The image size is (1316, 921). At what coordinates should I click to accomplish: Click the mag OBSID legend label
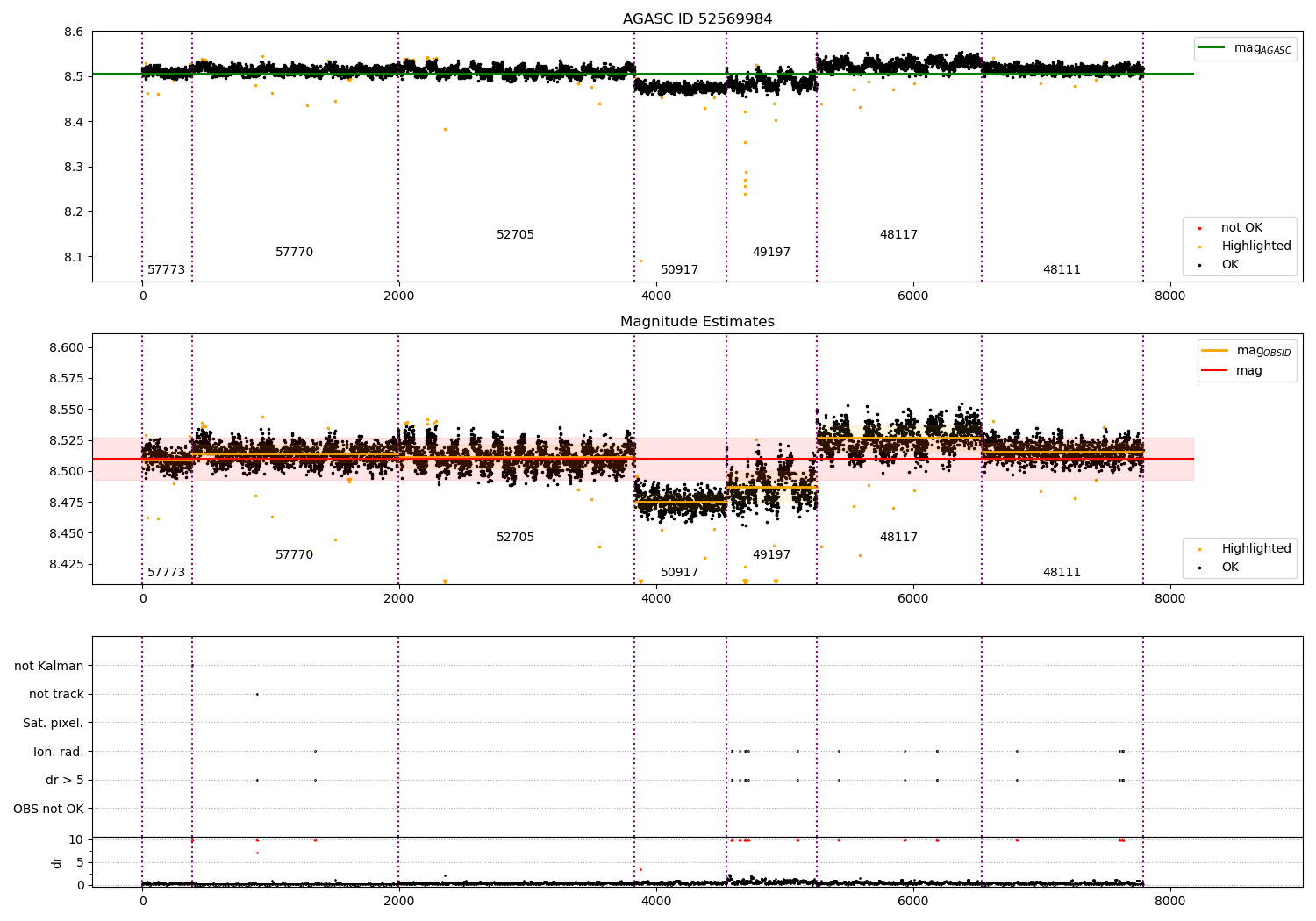pos(1263,351)
